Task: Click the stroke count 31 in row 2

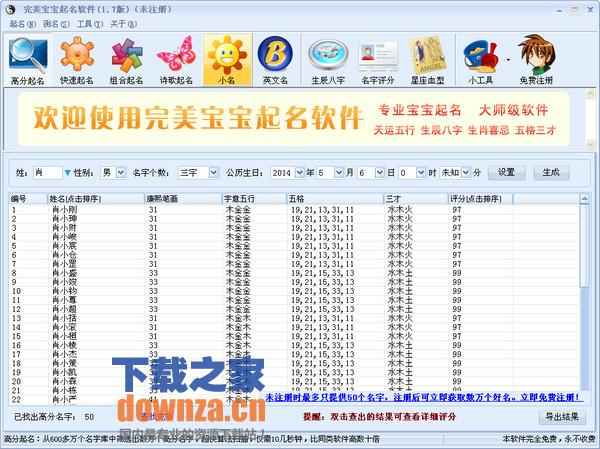Action: (x=153, y=219)
